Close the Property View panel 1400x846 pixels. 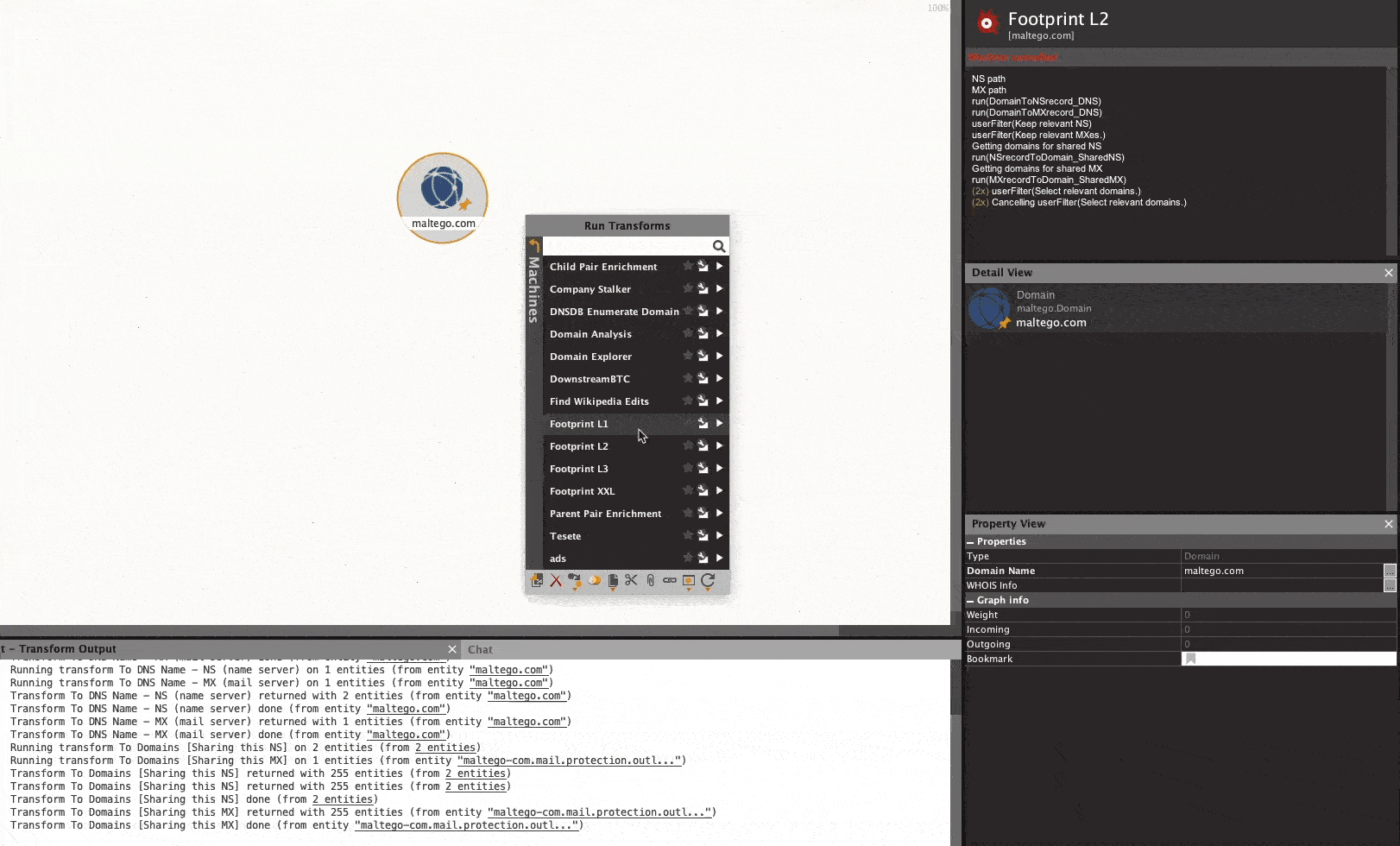(1389, 524)
